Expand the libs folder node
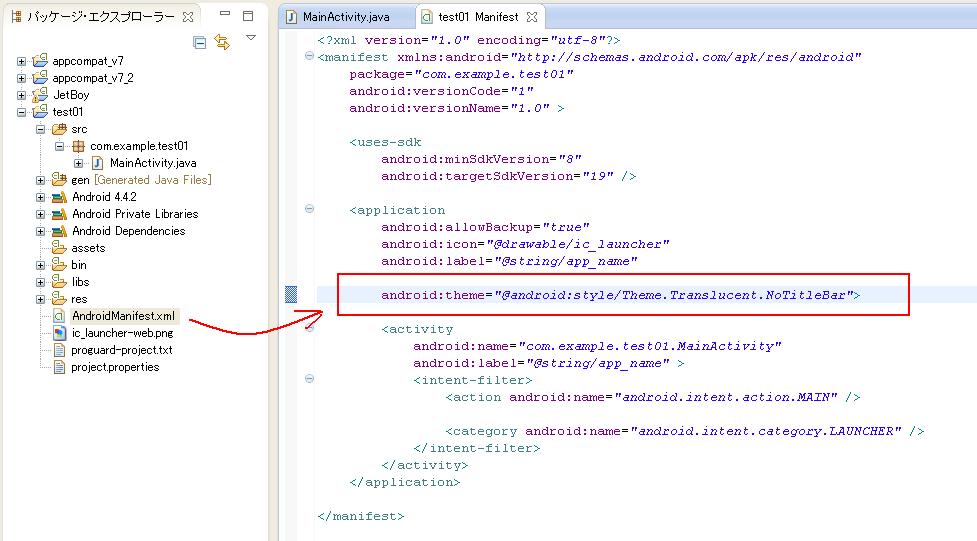The width and height of the screenshot is (977, 541). tap(41, 282)
